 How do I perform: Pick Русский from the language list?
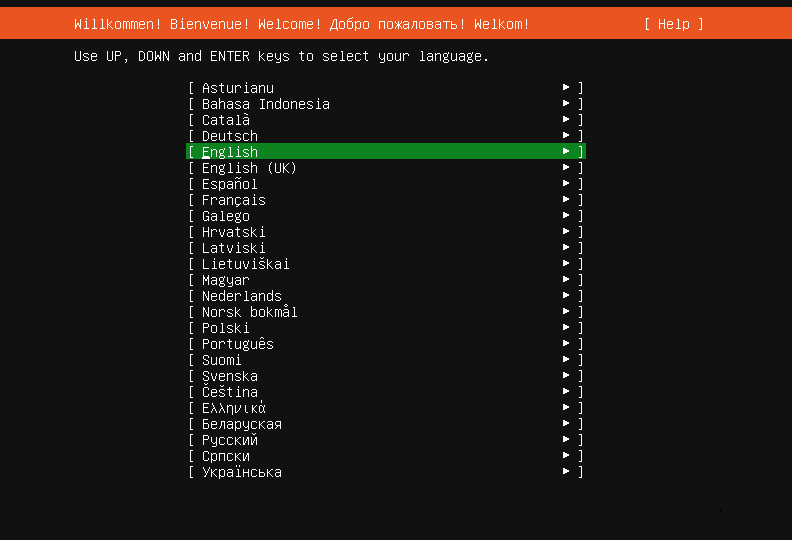[386, 440]
